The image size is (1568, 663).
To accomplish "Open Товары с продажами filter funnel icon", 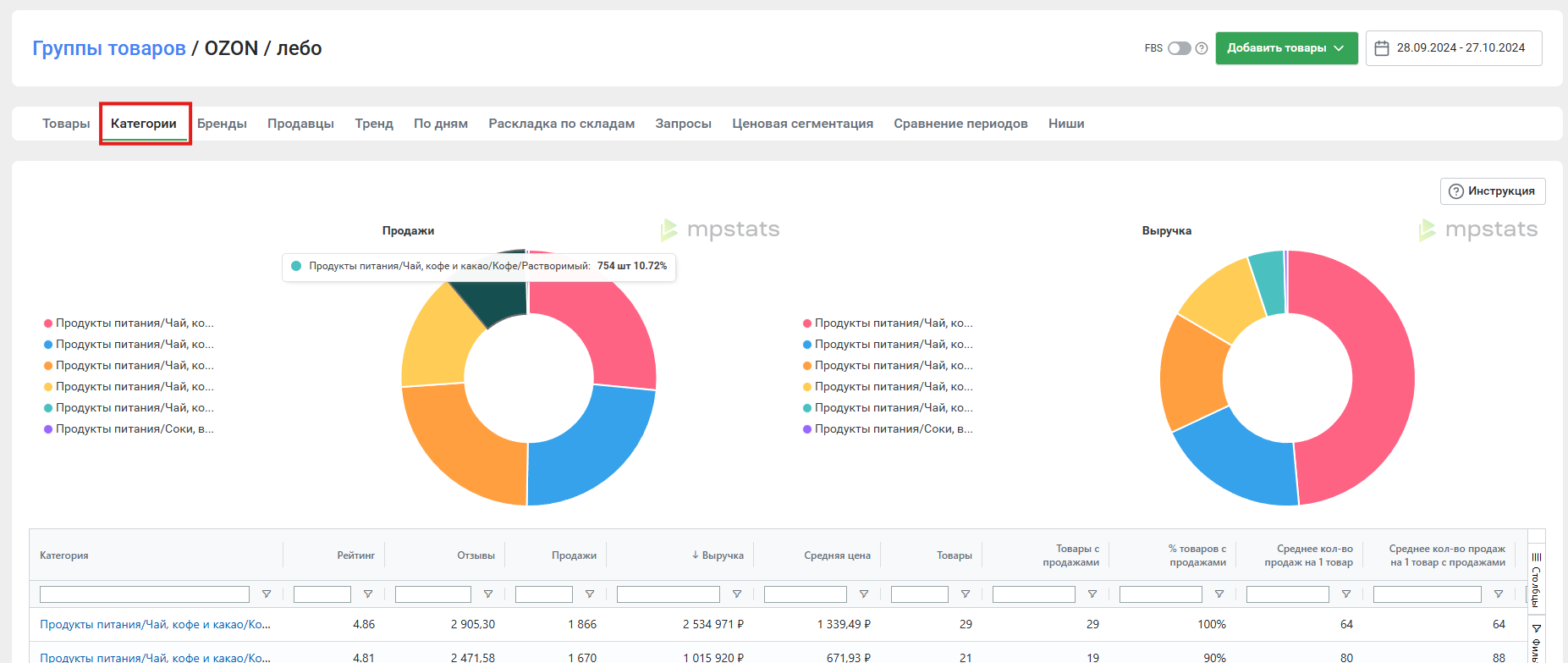I will (x=1092, y=594).
